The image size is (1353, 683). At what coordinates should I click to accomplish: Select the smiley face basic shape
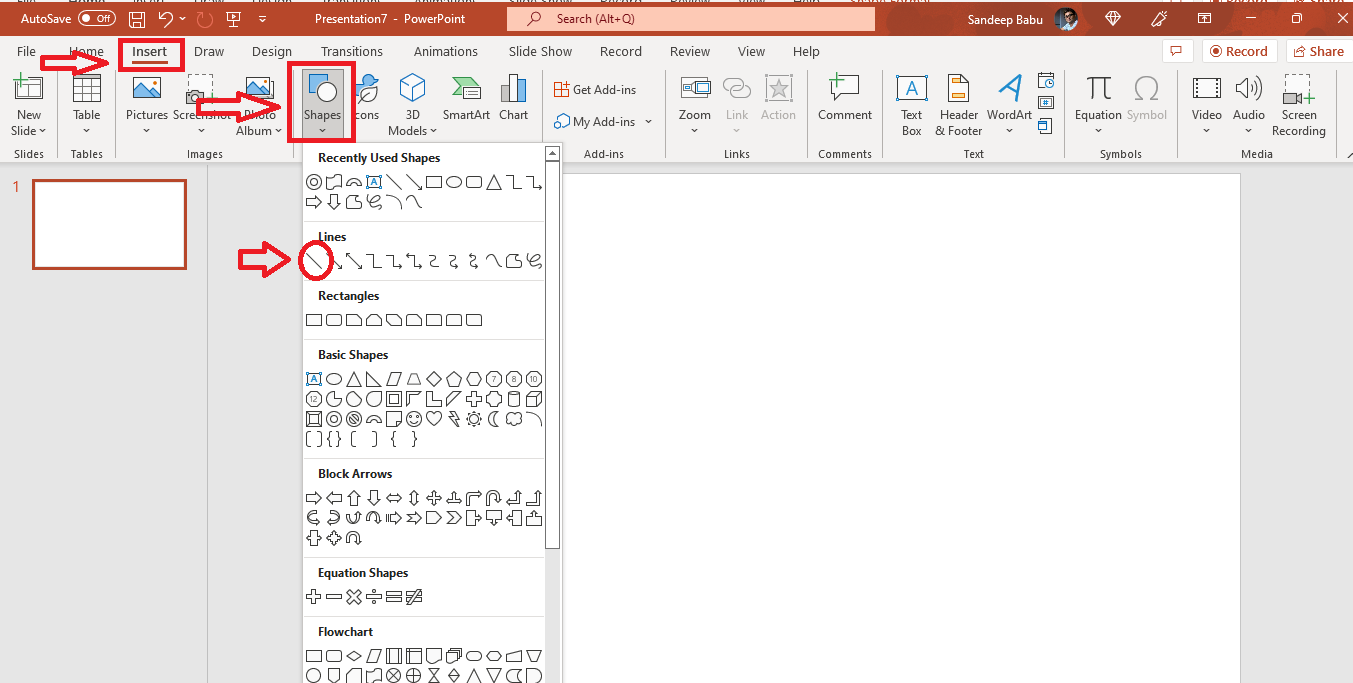tap(414, 419)
